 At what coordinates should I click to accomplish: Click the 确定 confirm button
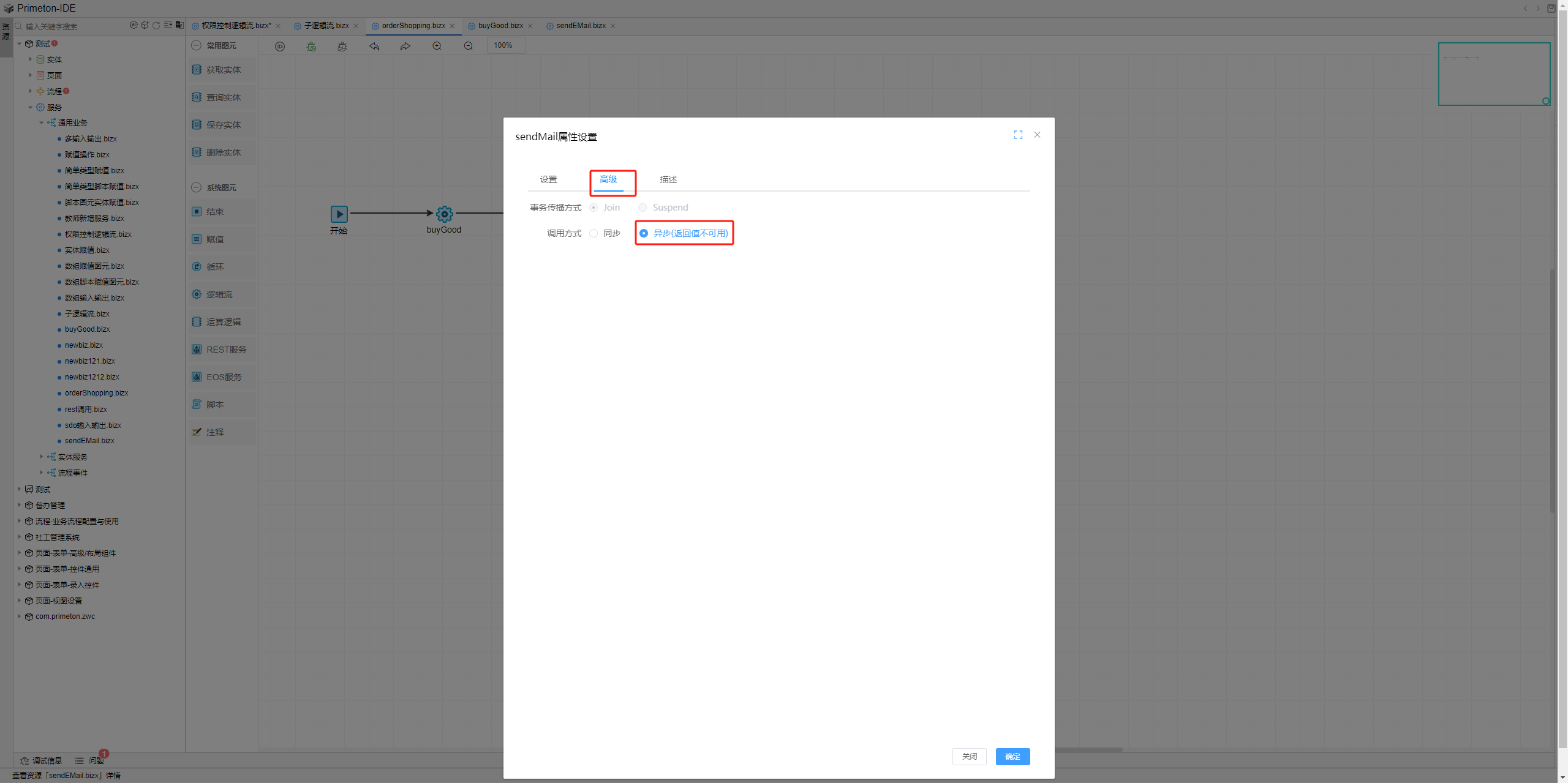[x=1012, y=757]
